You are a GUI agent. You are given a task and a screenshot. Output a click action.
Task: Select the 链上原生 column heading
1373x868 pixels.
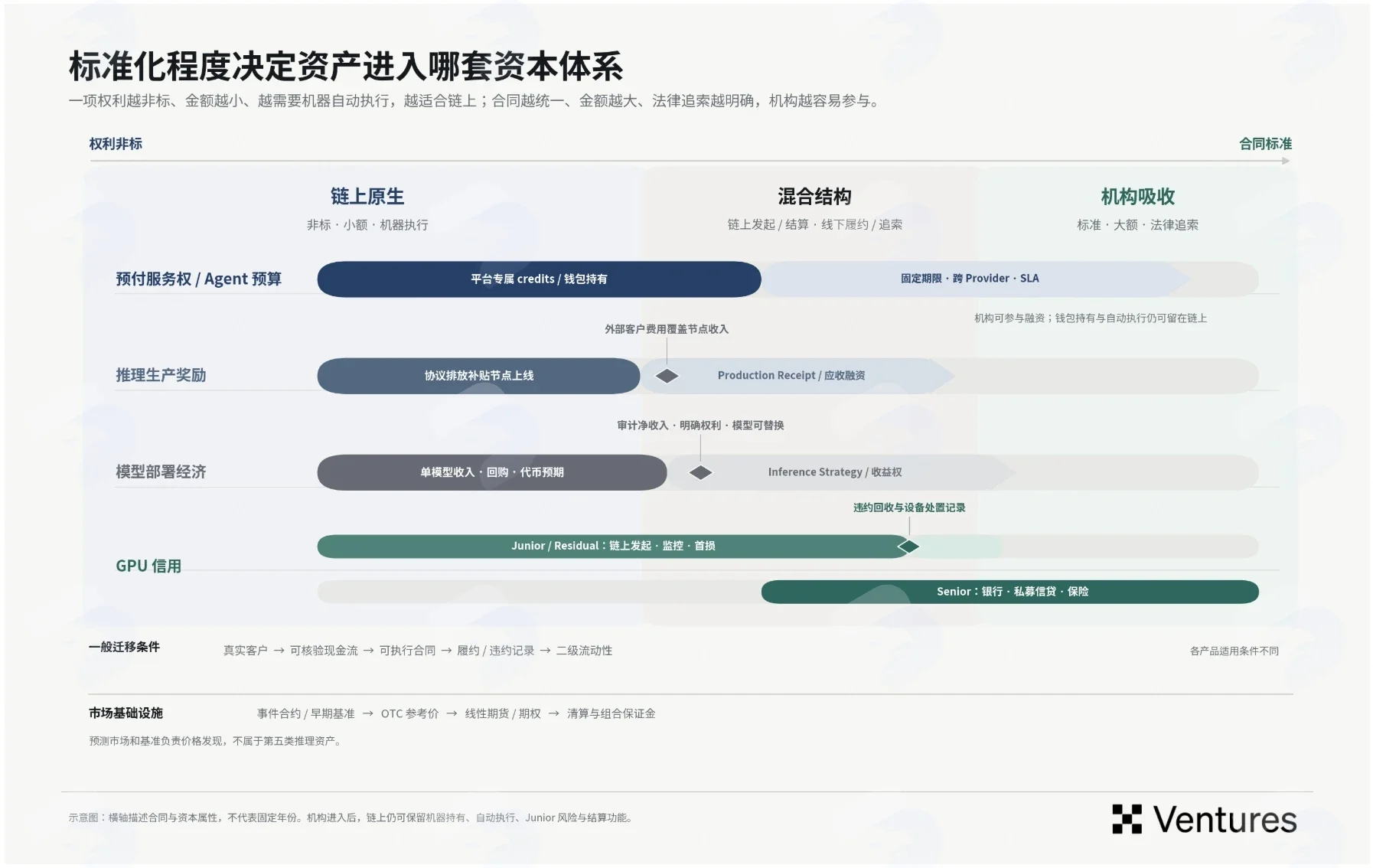coord(367,197)
